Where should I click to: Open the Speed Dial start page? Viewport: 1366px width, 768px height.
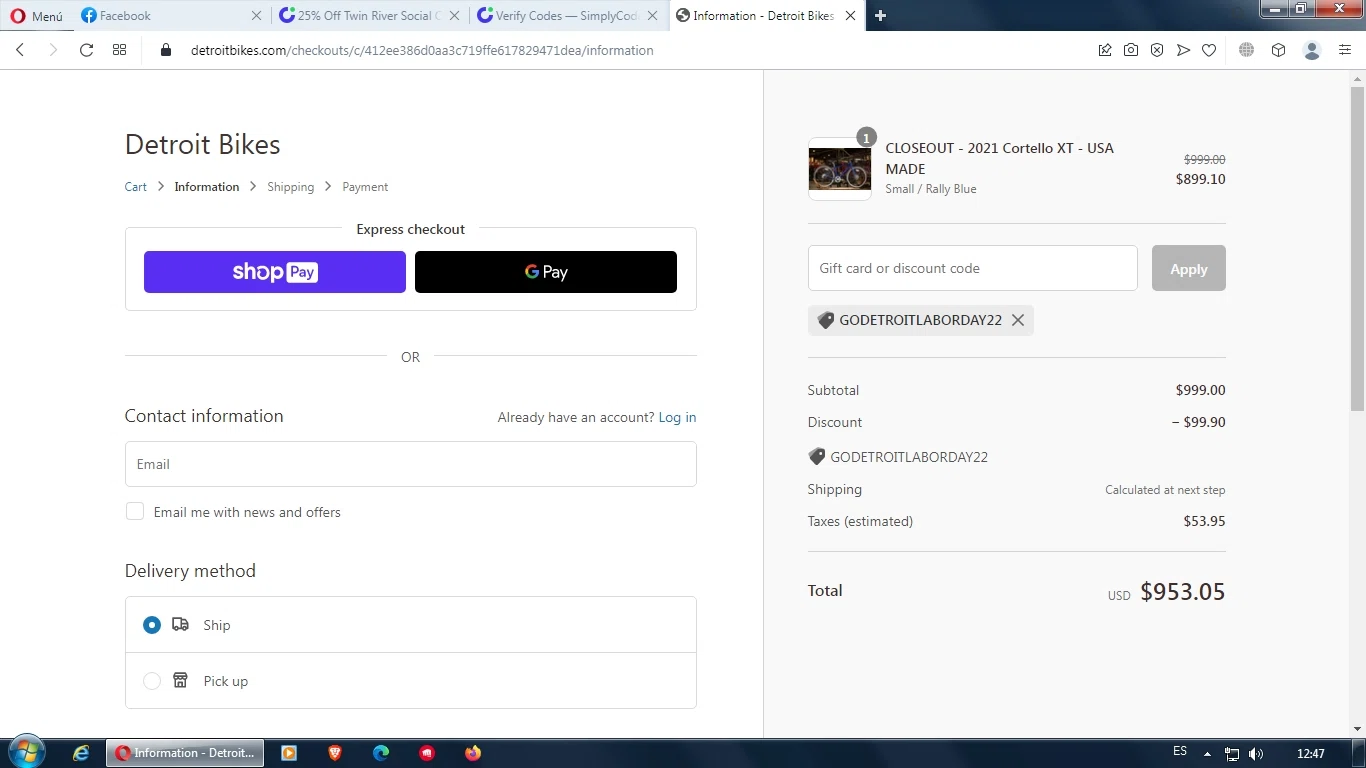(120, 50)
